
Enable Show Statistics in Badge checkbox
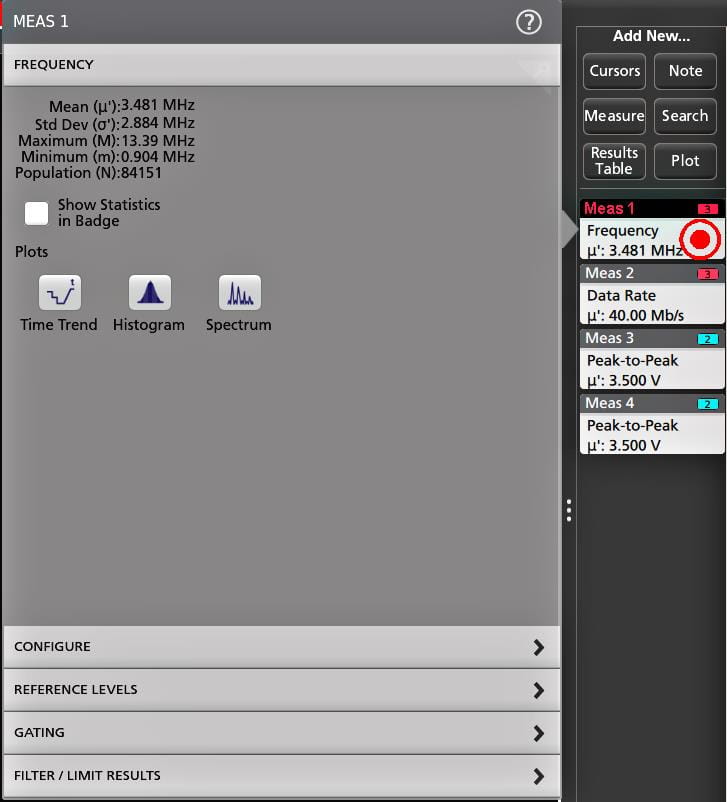coord(37,213)
